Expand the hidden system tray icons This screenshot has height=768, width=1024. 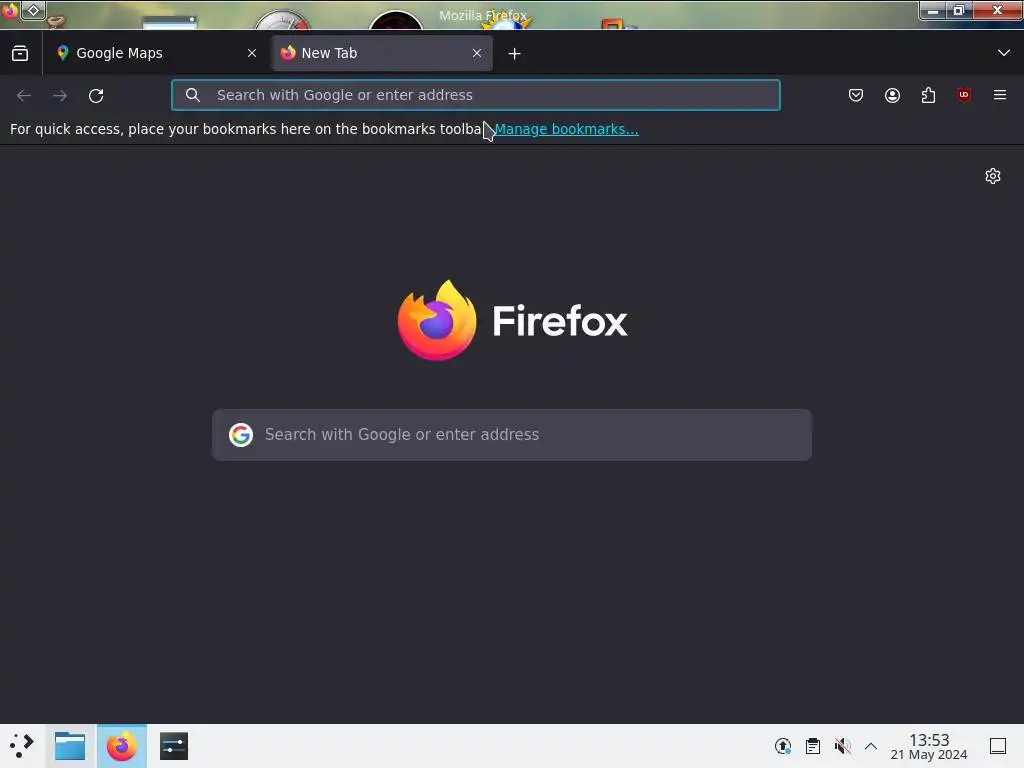click(871, 746)
